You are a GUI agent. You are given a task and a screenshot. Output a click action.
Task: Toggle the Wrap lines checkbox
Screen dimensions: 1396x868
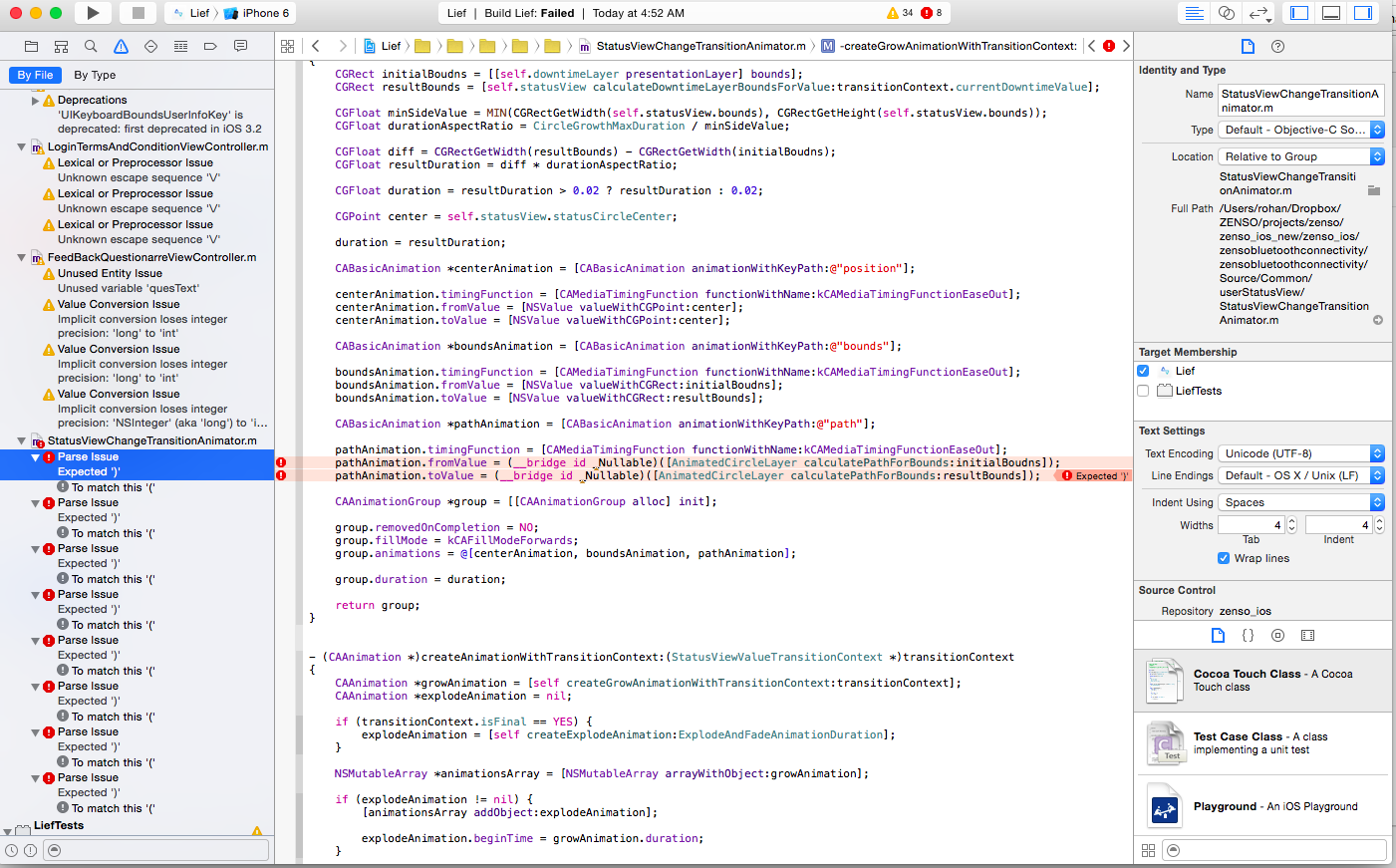pos(1224,558)
